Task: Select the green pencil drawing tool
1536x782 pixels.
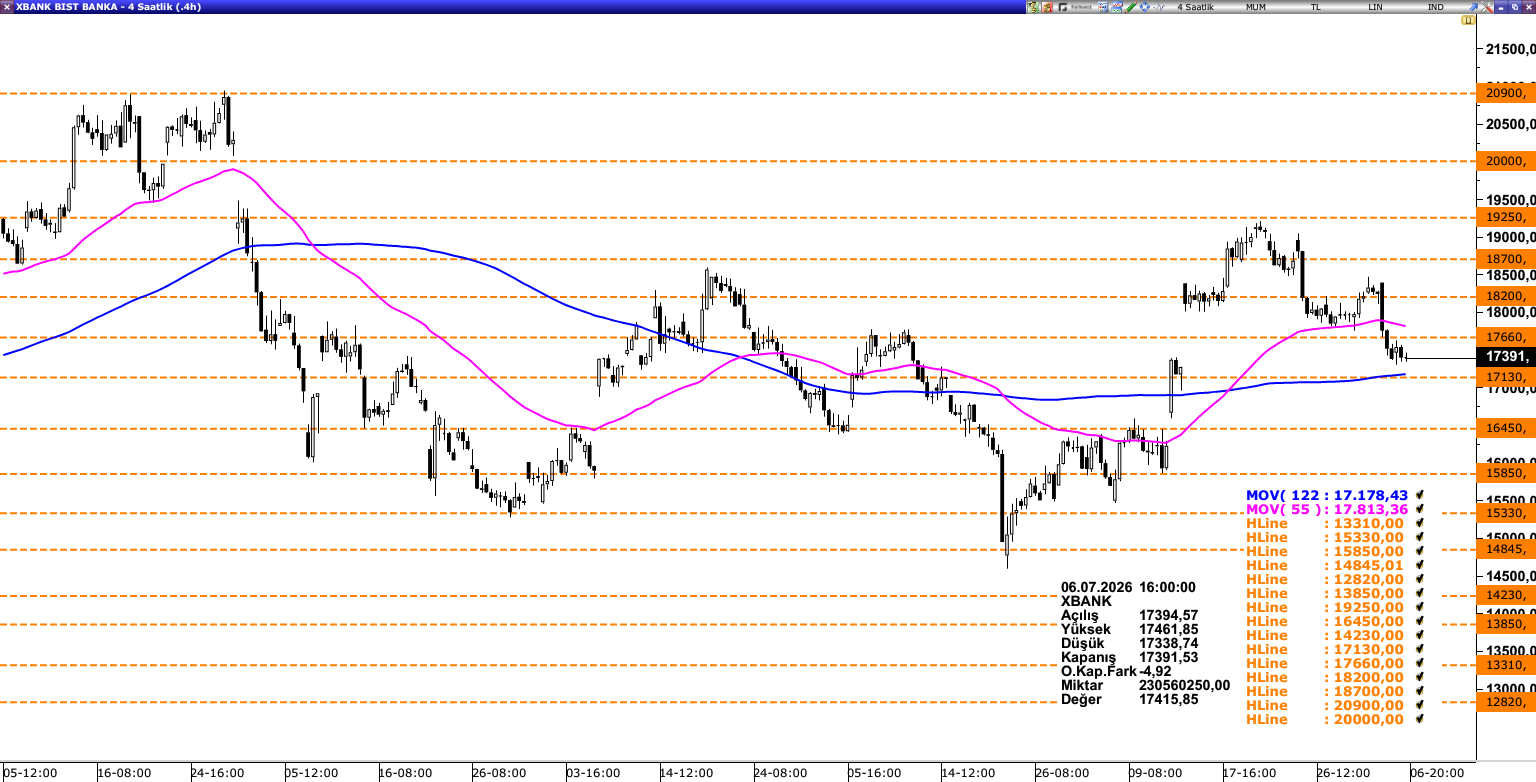Action: (1130, 7)
